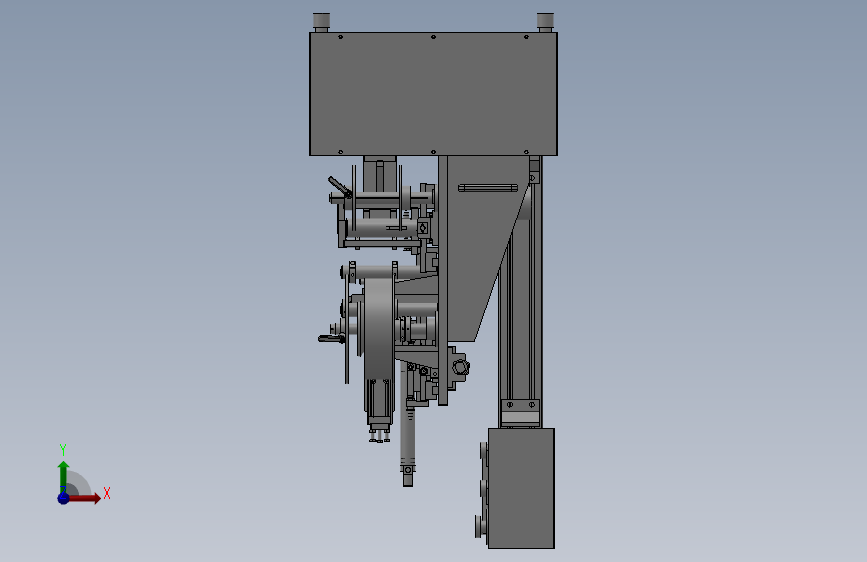The image size is (867, 562).
Task: Click the blue Z axis ball of the triad
Action: coord(63,498)
